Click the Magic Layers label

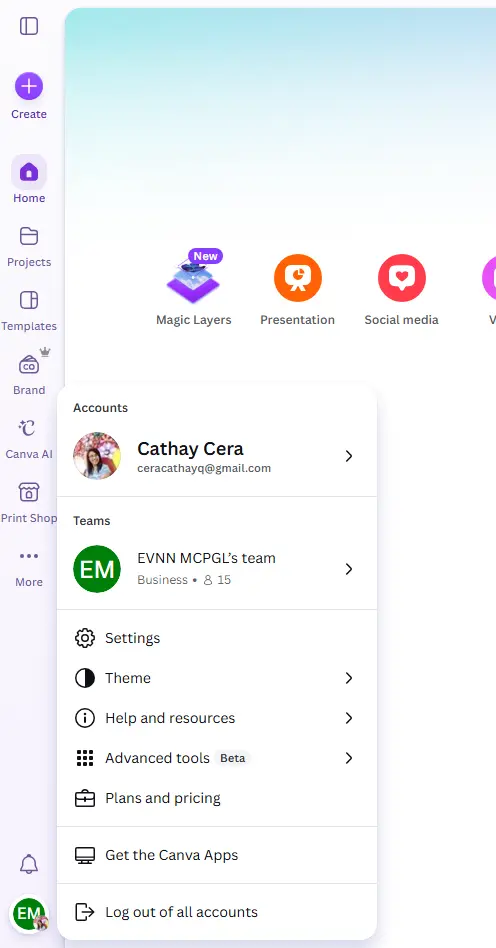tap(194, 320)
